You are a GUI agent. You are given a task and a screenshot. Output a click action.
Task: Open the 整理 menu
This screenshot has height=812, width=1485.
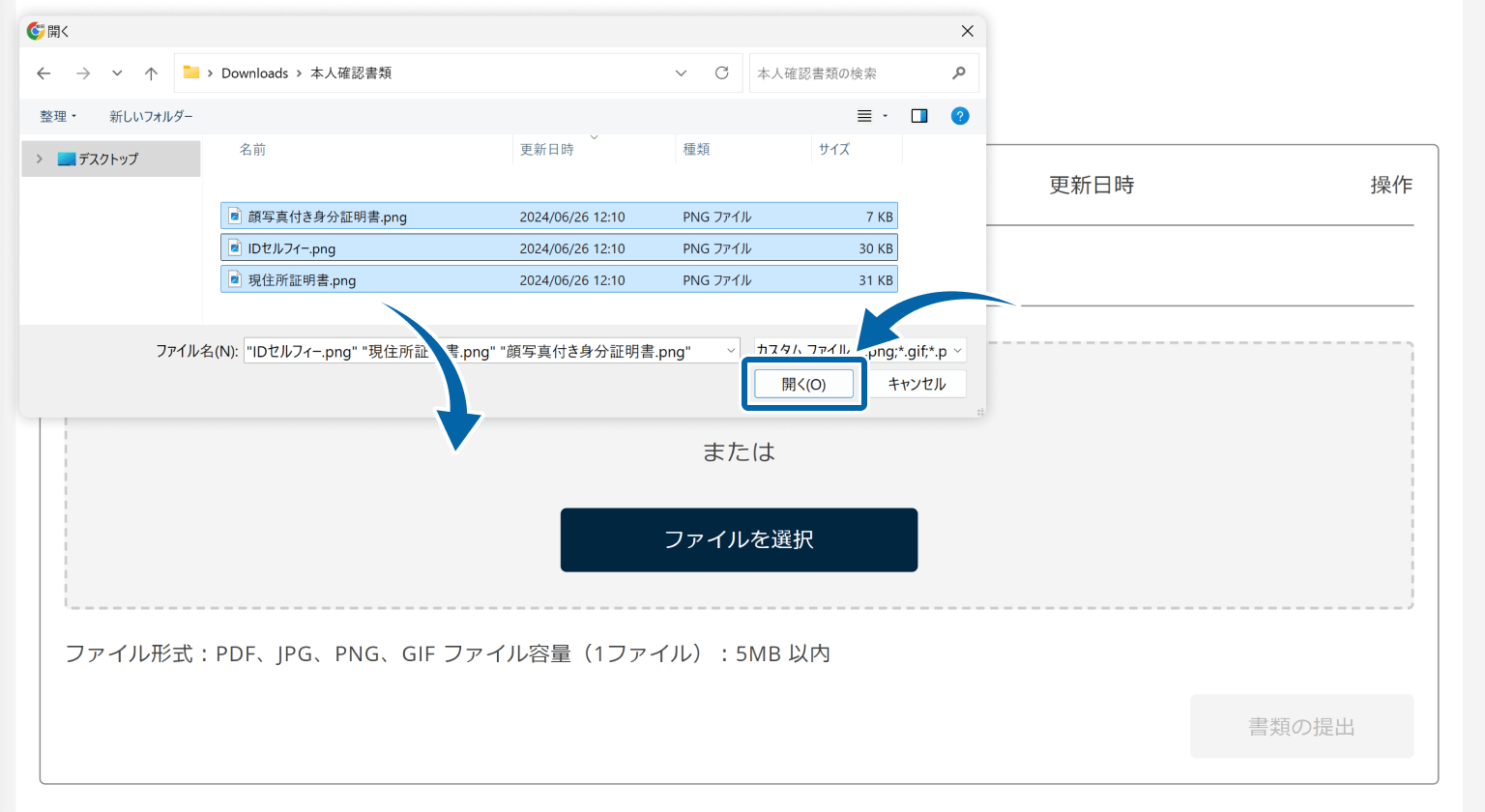click(58, 116)
